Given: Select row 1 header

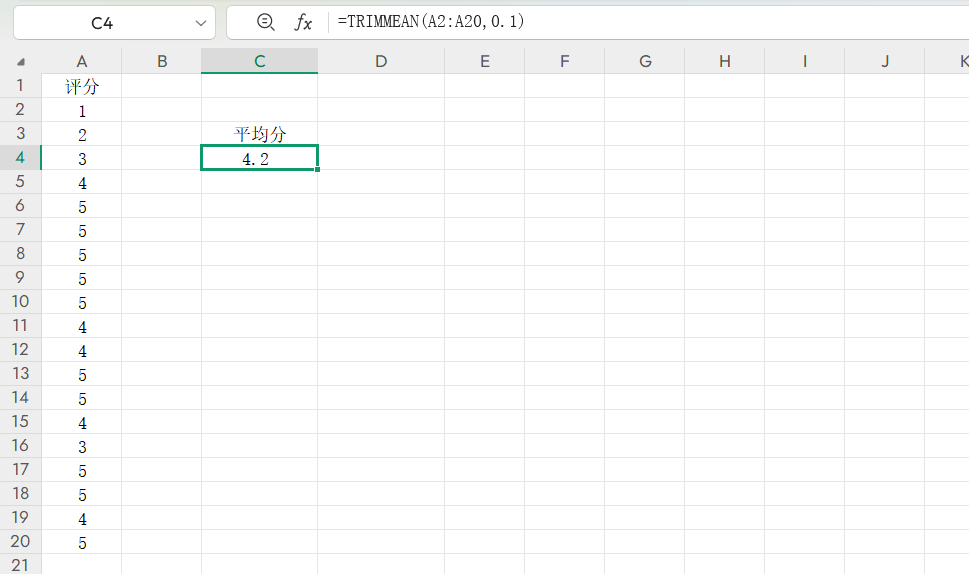Looking at the screenshot, I should [21, 85].
